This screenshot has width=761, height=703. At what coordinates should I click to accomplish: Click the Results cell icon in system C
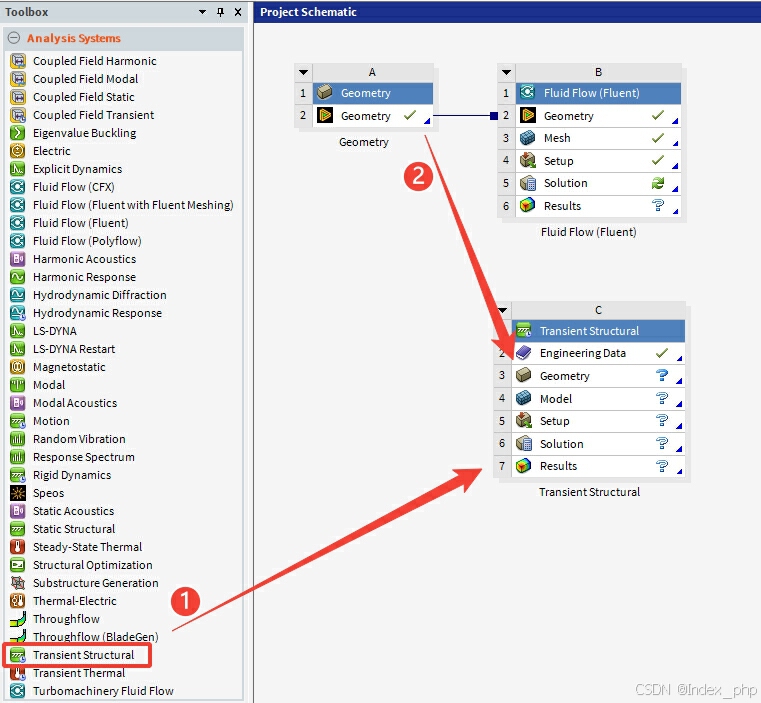(523, 466)
